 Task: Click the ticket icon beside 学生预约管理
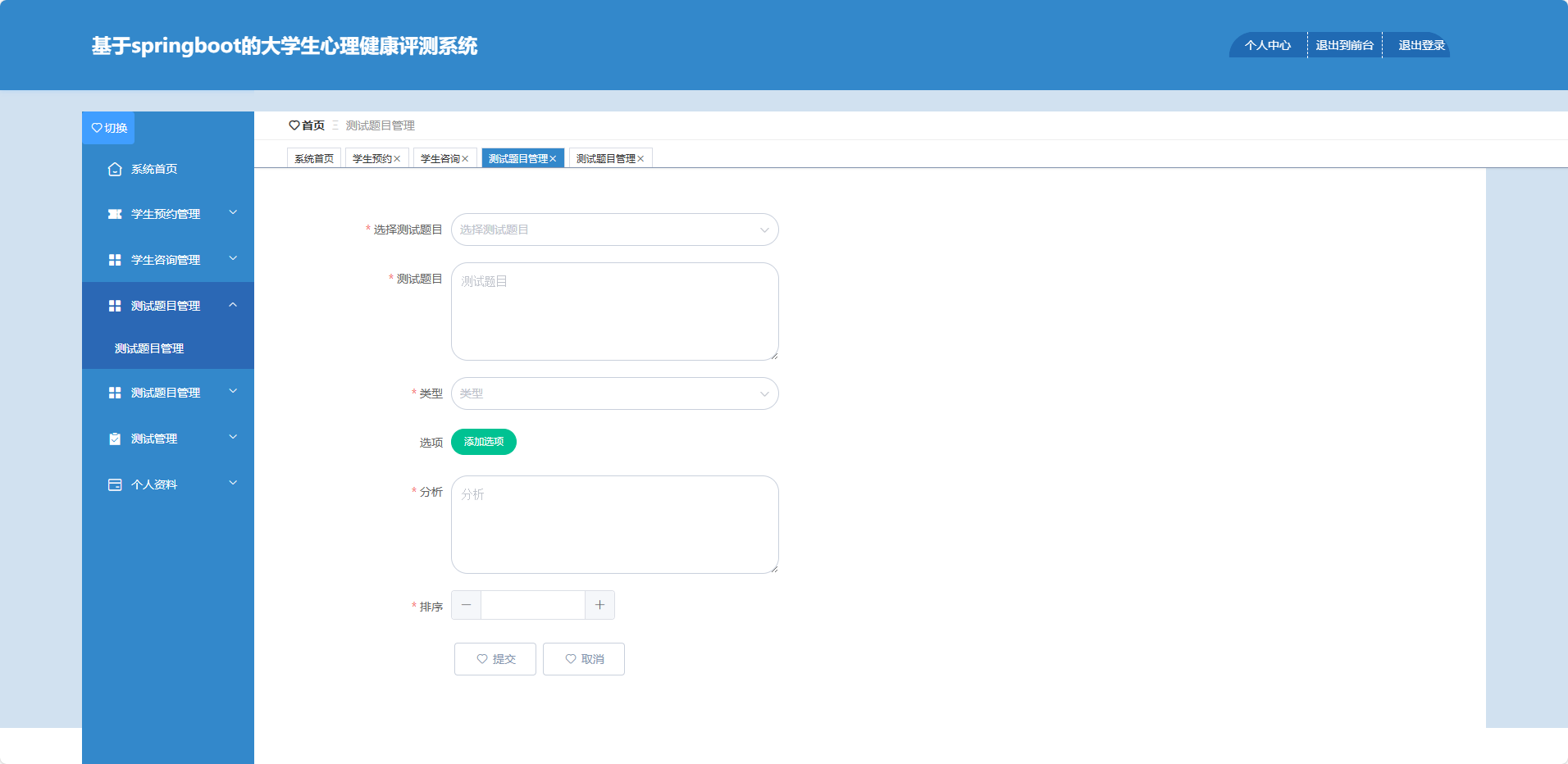[x=115, y=214]
